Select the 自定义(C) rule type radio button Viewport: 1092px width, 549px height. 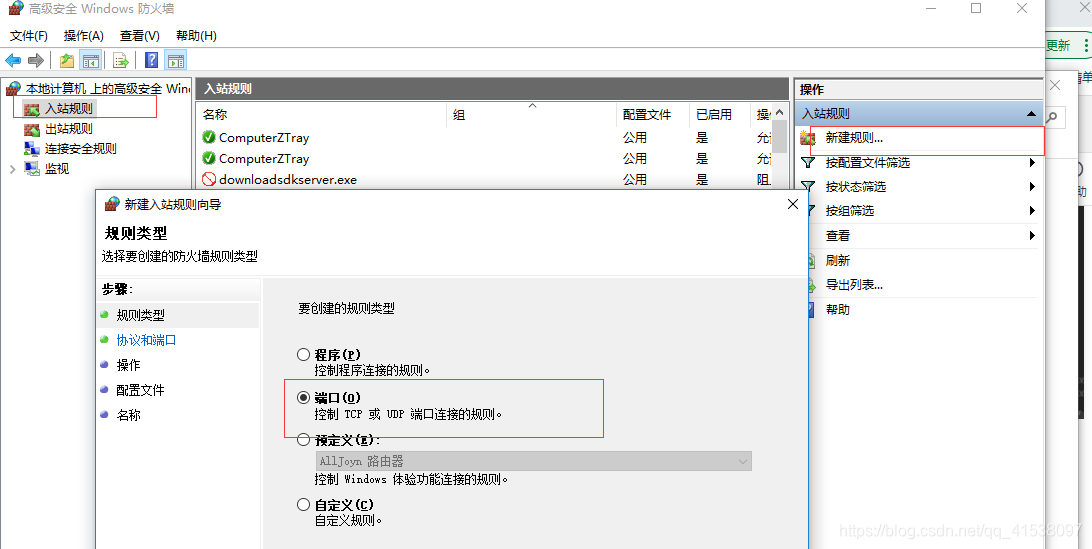point(304,504)
